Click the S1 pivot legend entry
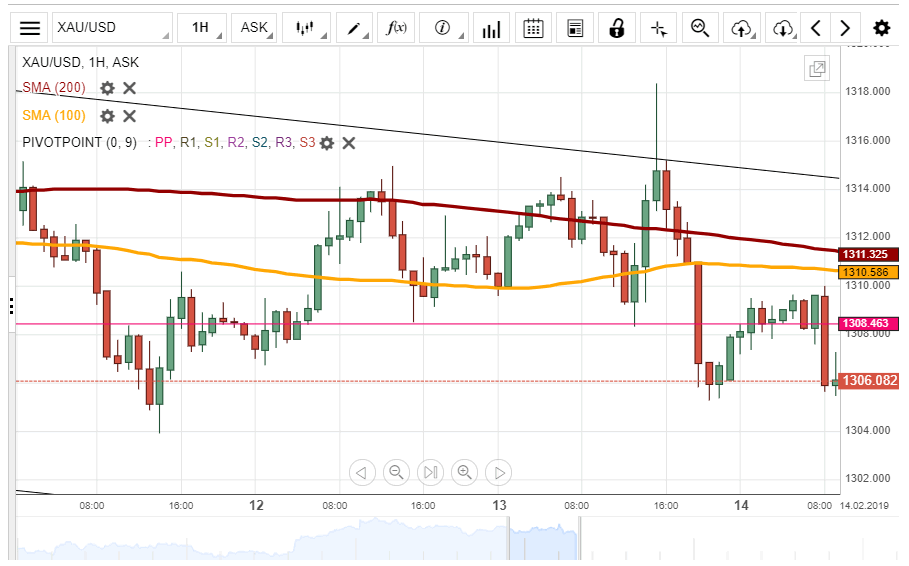Screen dimensions: 909x566 tap(212, 143)
